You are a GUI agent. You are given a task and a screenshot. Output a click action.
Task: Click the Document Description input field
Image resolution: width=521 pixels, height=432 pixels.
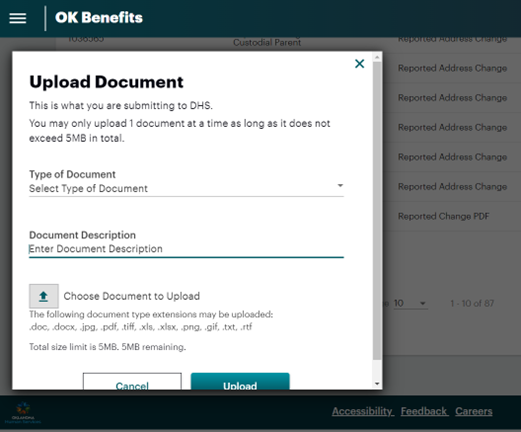[x=186, y=249]
